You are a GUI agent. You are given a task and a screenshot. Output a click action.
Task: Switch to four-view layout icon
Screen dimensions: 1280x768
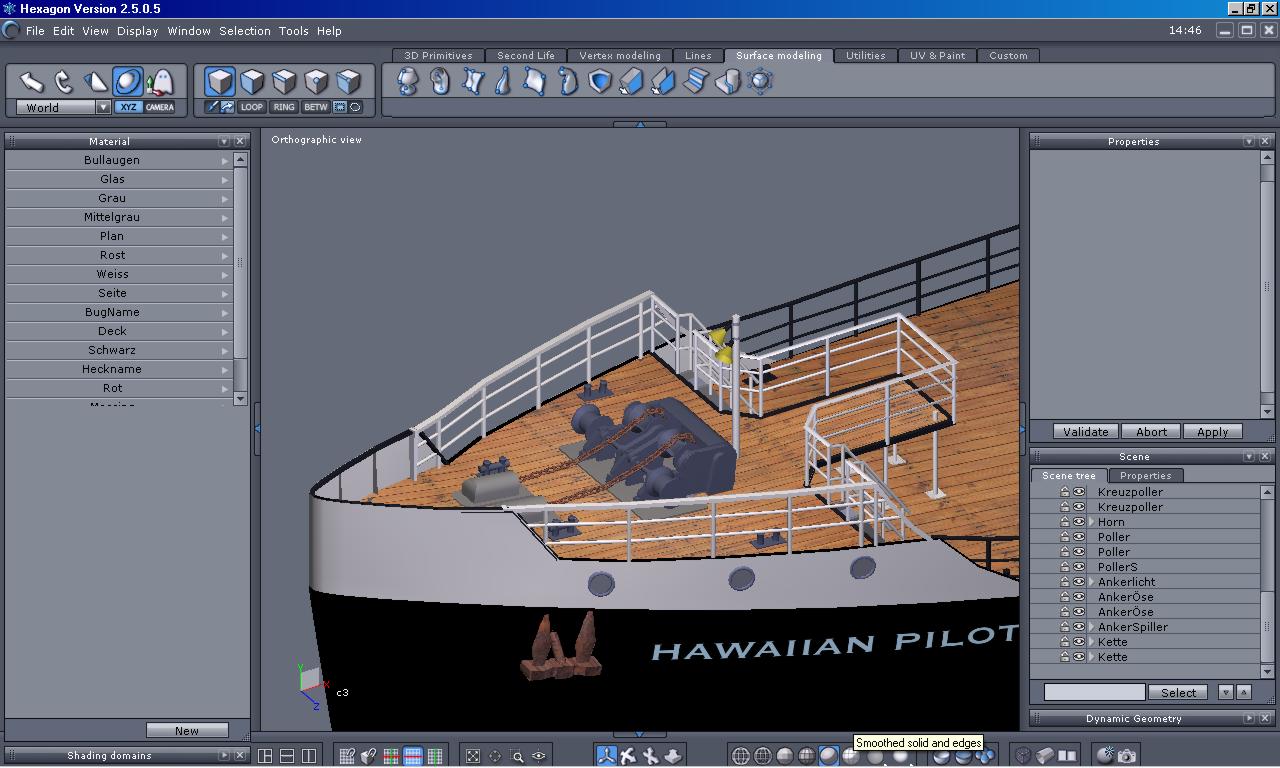(x=265, y=756)
